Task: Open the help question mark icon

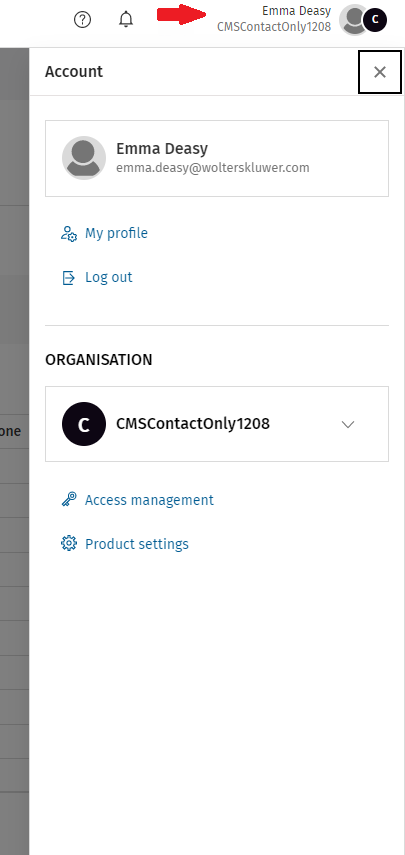Action: (x=82, y=20)
